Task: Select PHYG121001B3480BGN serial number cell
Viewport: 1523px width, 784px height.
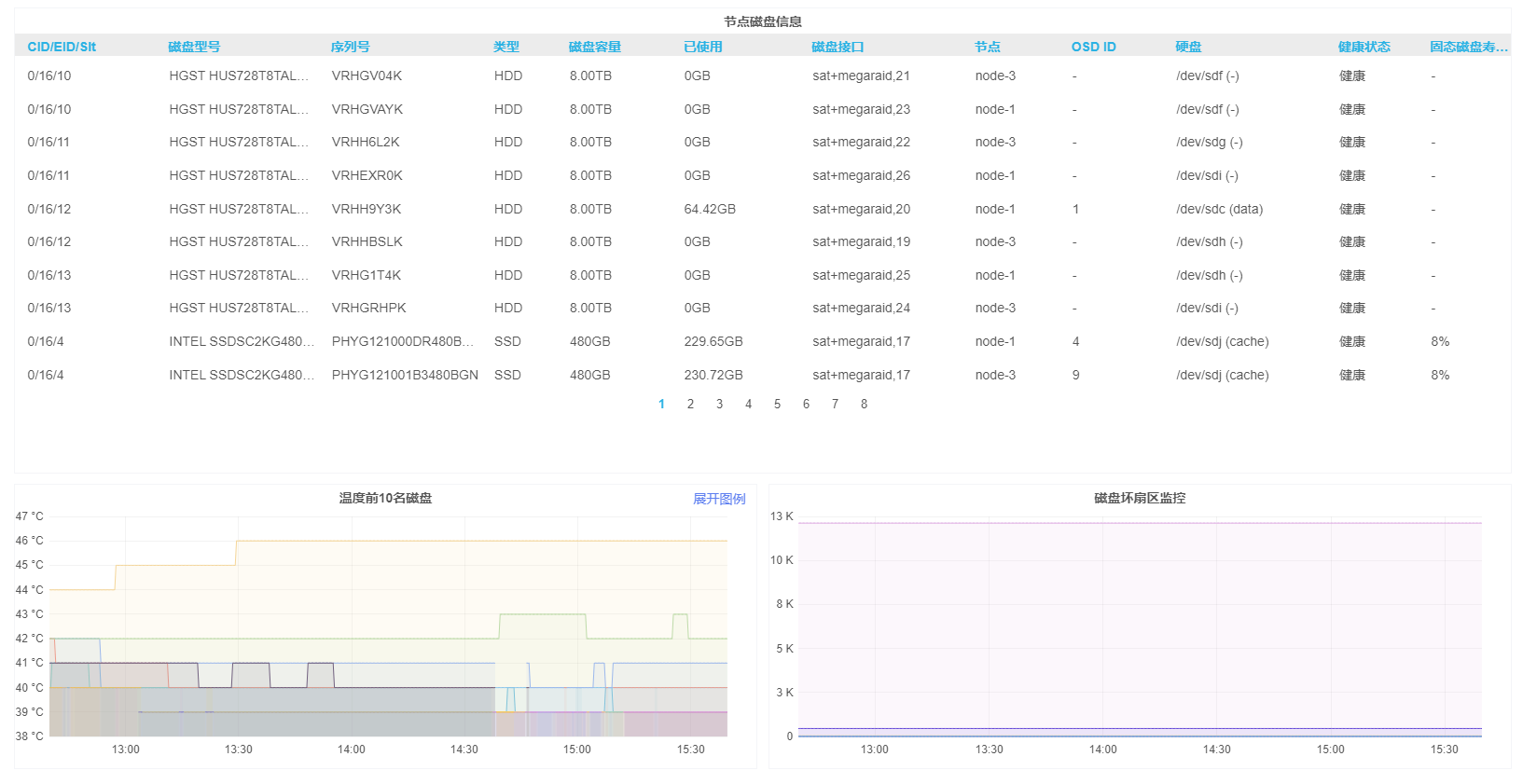Action: tap(405, 375)
